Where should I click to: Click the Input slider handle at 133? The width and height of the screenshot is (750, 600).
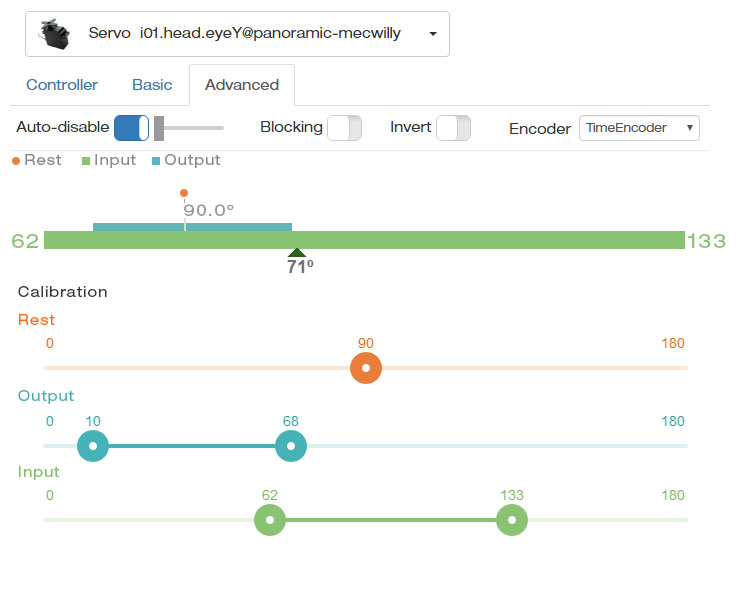pos(512,520)
